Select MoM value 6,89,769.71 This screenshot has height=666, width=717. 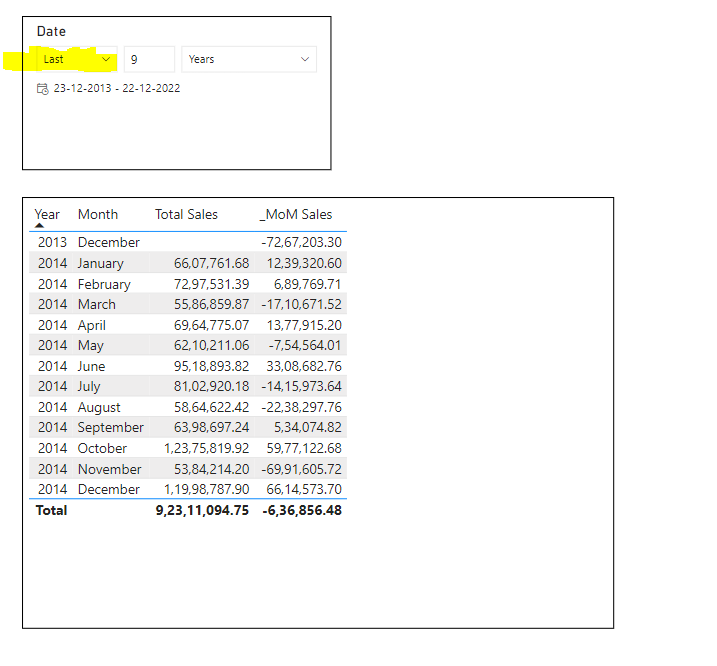tap(308, 285)
